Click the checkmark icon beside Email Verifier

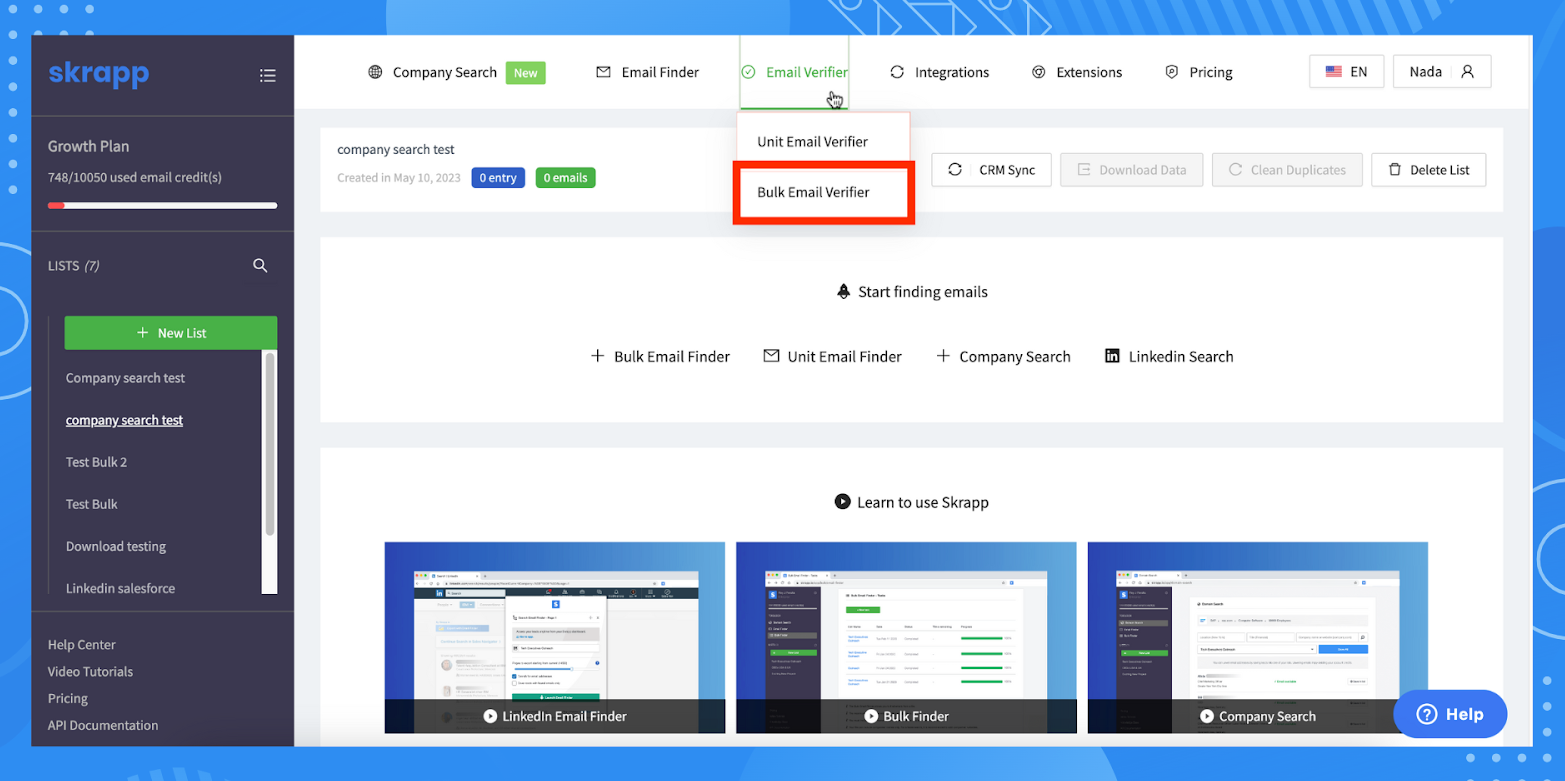748,72
